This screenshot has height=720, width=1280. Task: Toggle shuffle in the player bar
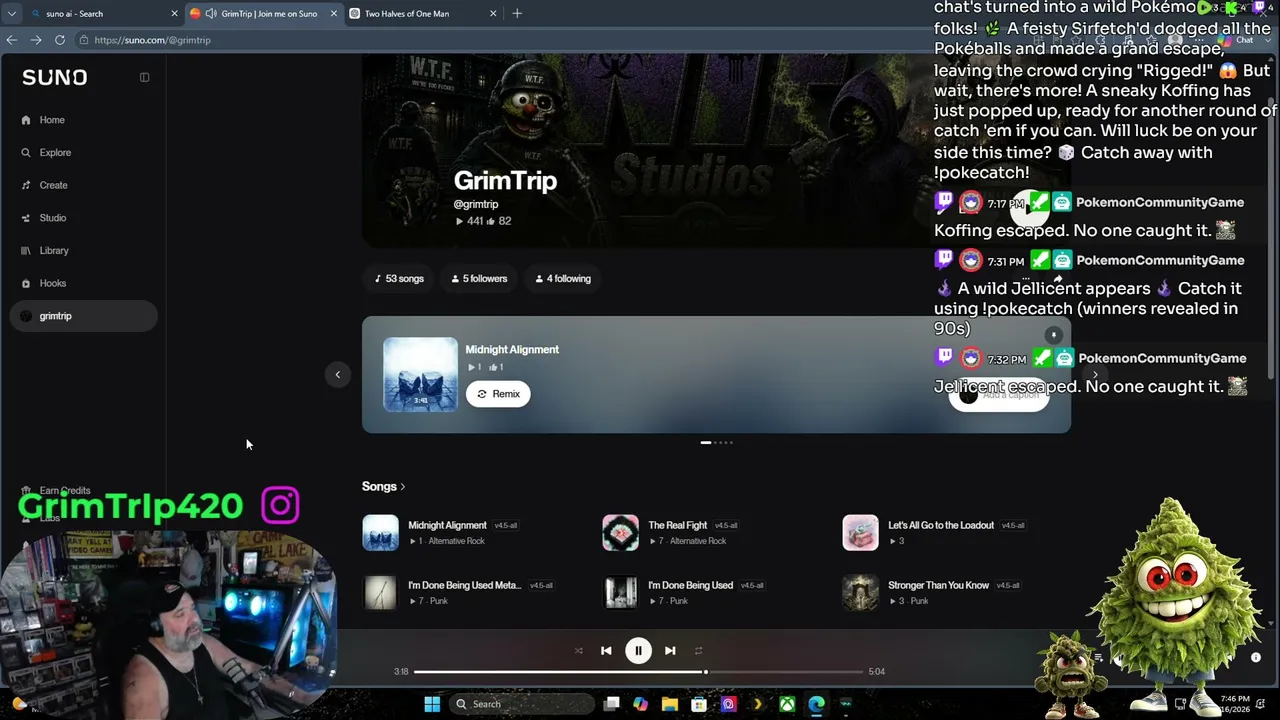point(578,651)
